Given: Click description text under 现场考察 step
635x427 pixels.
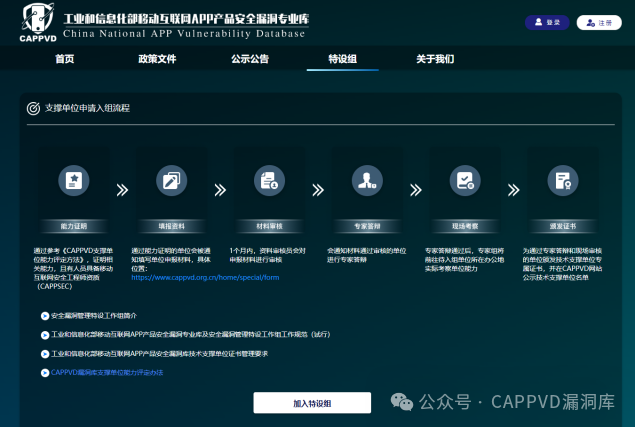Looking at the screenshot, I should tap(465, 260).
